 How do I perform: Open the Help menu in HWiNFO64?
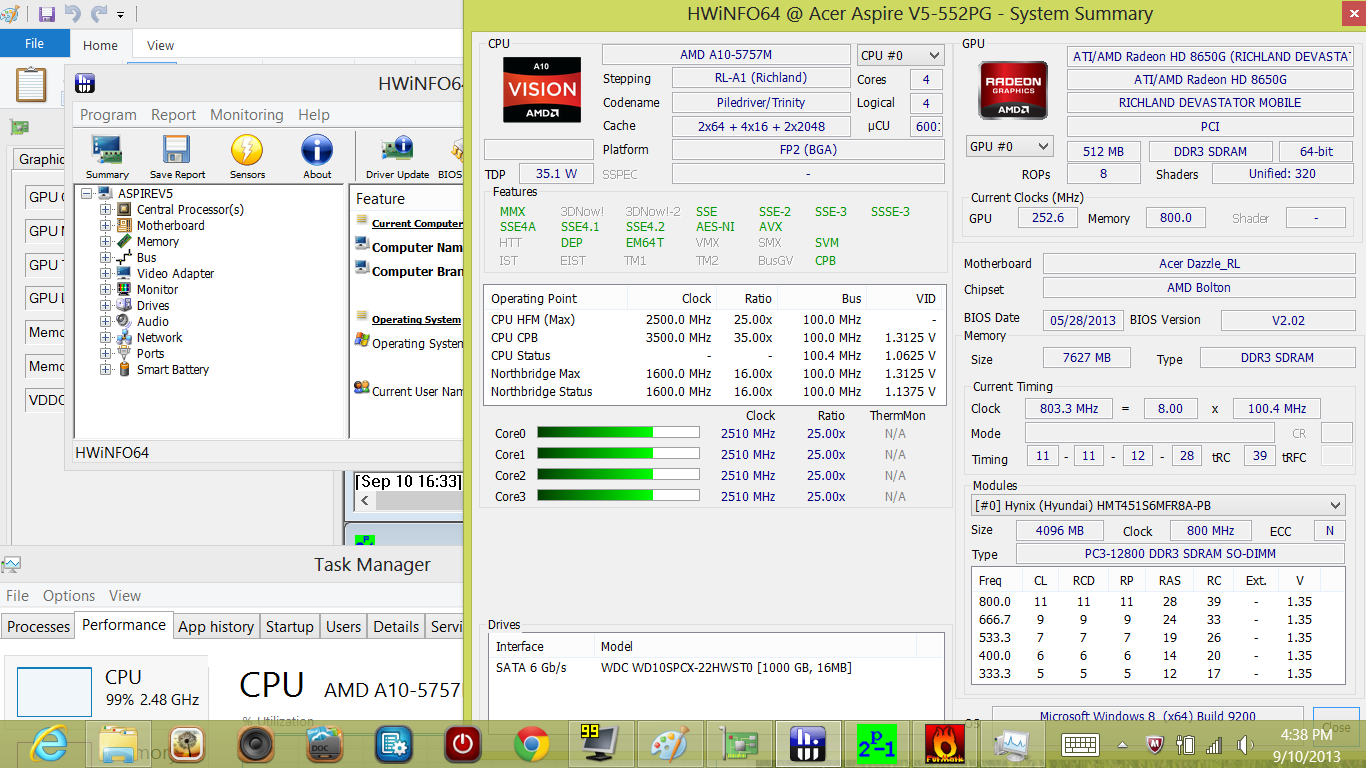coord(314,115)
